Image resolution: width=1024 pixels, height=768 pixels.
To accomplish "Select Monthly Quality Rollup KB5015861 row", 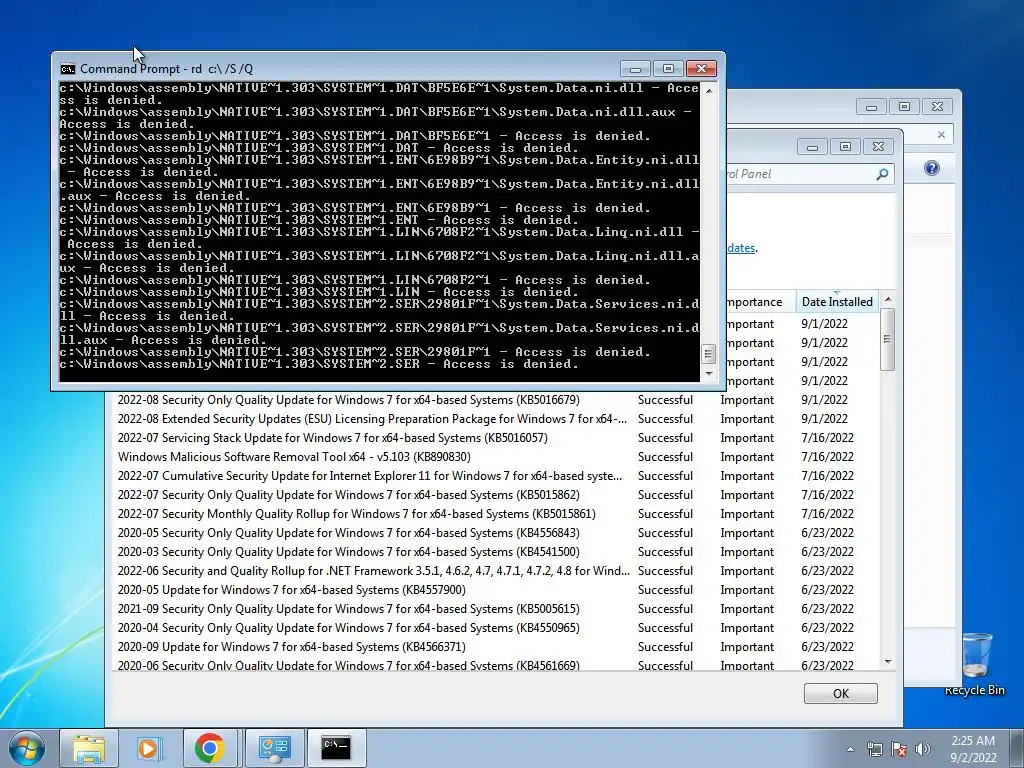I will [494, 513].
